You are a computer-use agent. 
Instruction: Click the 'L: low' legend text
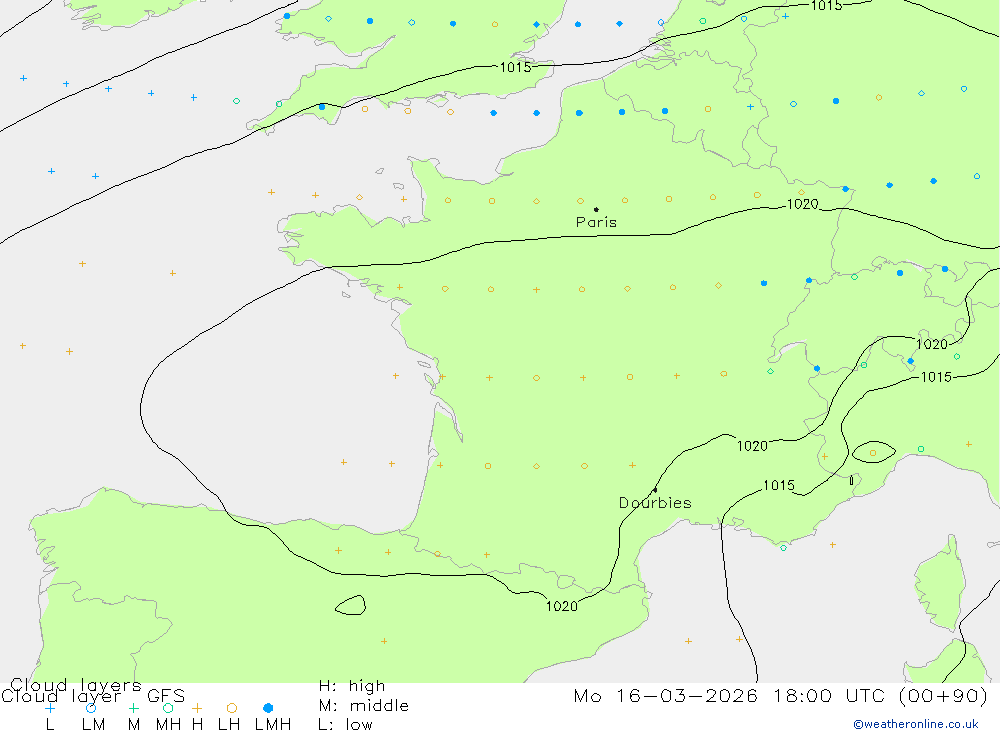(x=345, y=725)
